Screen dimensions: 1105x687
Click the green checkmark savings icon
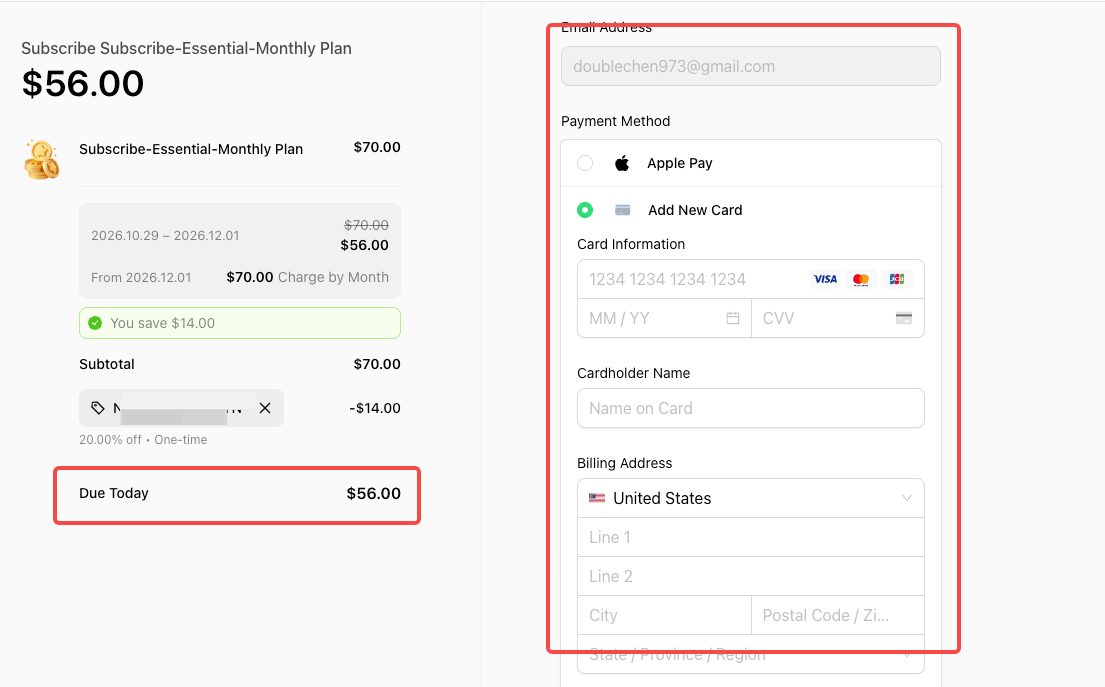pos(95,323)
